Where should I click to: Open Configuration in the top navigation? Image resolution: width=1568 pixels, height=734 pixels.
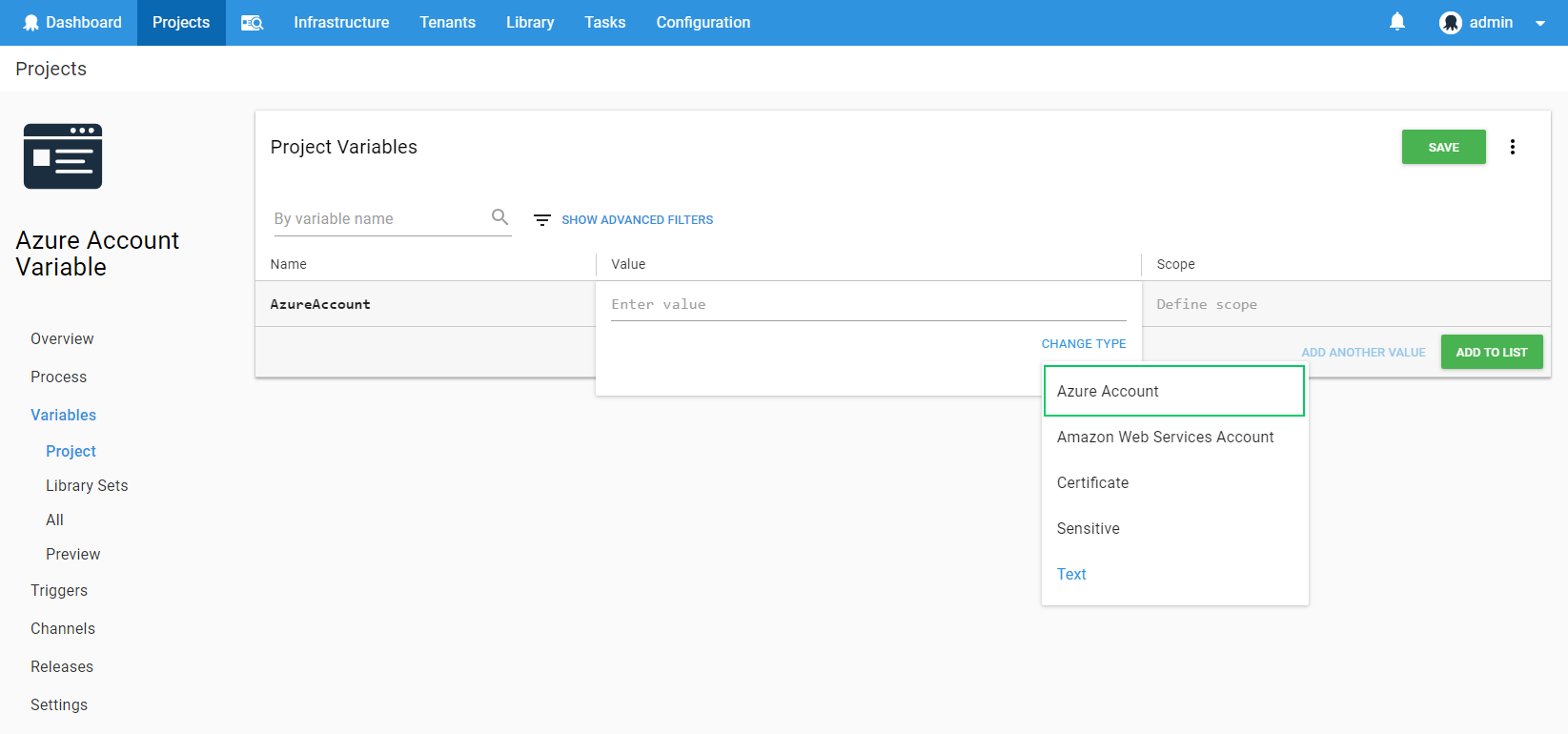pyautogui.click(x=703, y=23)
